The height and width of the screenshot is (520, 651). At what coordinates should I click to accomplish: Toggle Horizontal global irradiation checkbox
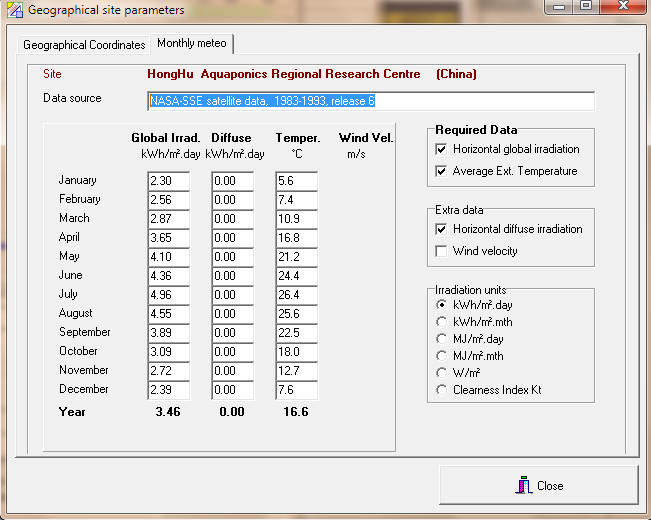point(441,149)
